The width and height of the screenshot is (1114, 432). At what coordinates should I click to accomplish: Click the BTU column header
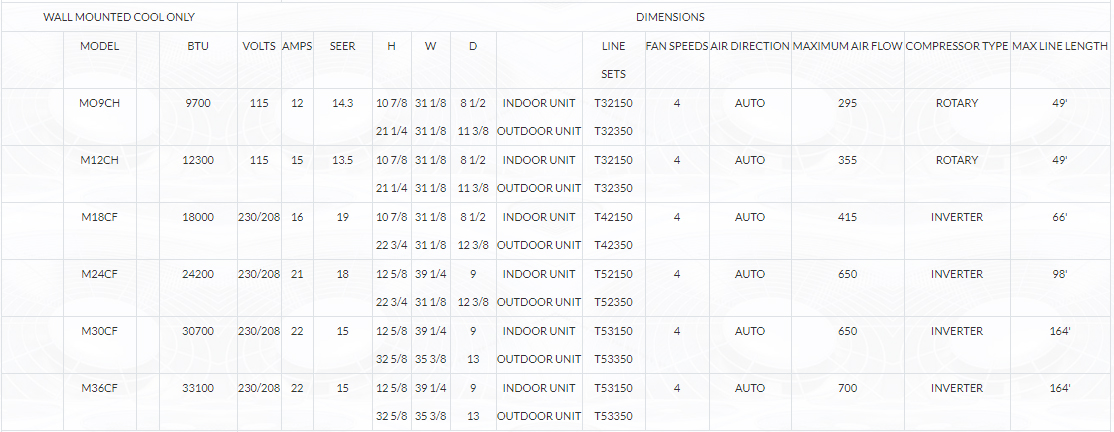[x=198, y=46]
